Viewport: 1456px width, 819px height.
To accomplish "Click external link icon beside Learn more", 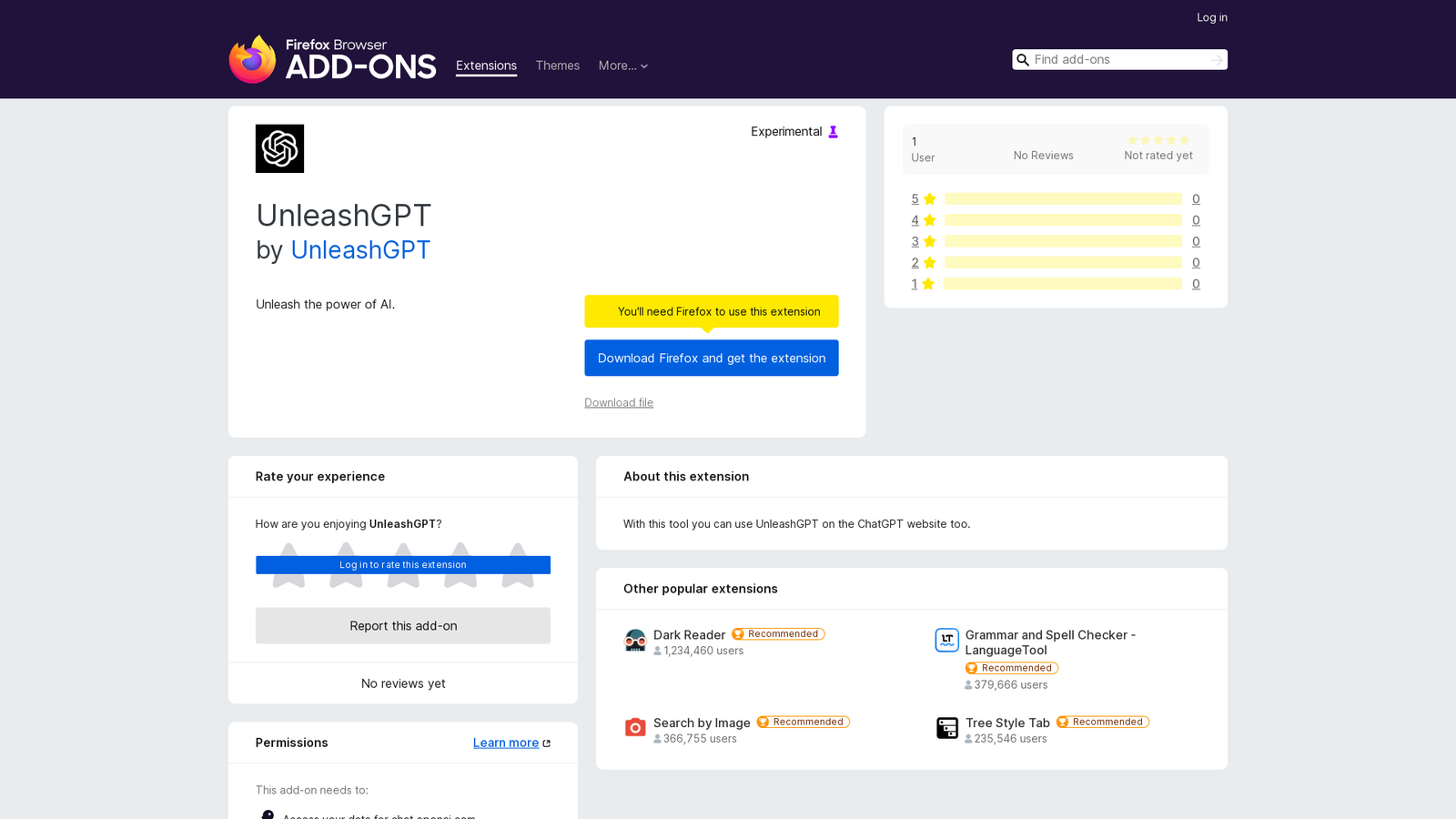I will (547, 743).
